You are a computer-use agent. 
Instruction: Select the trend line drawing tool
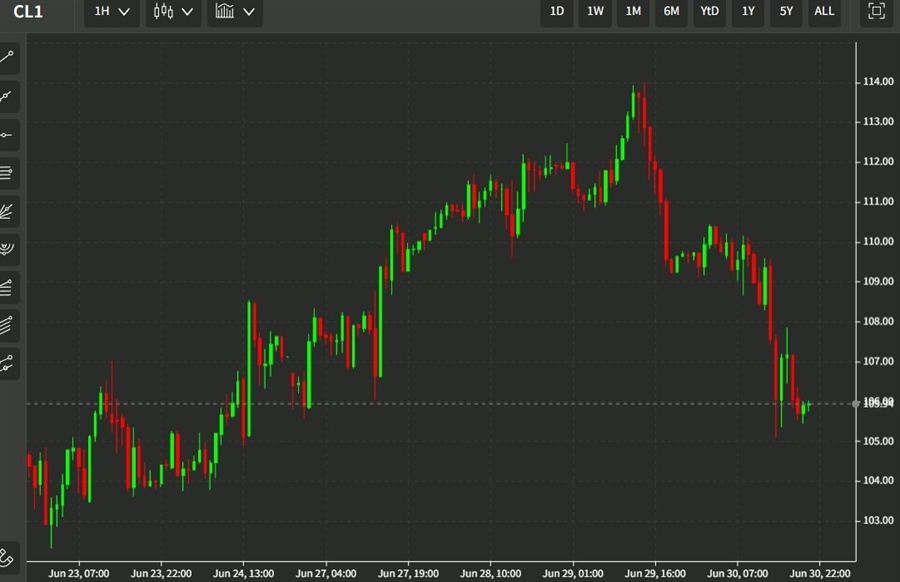7,57
